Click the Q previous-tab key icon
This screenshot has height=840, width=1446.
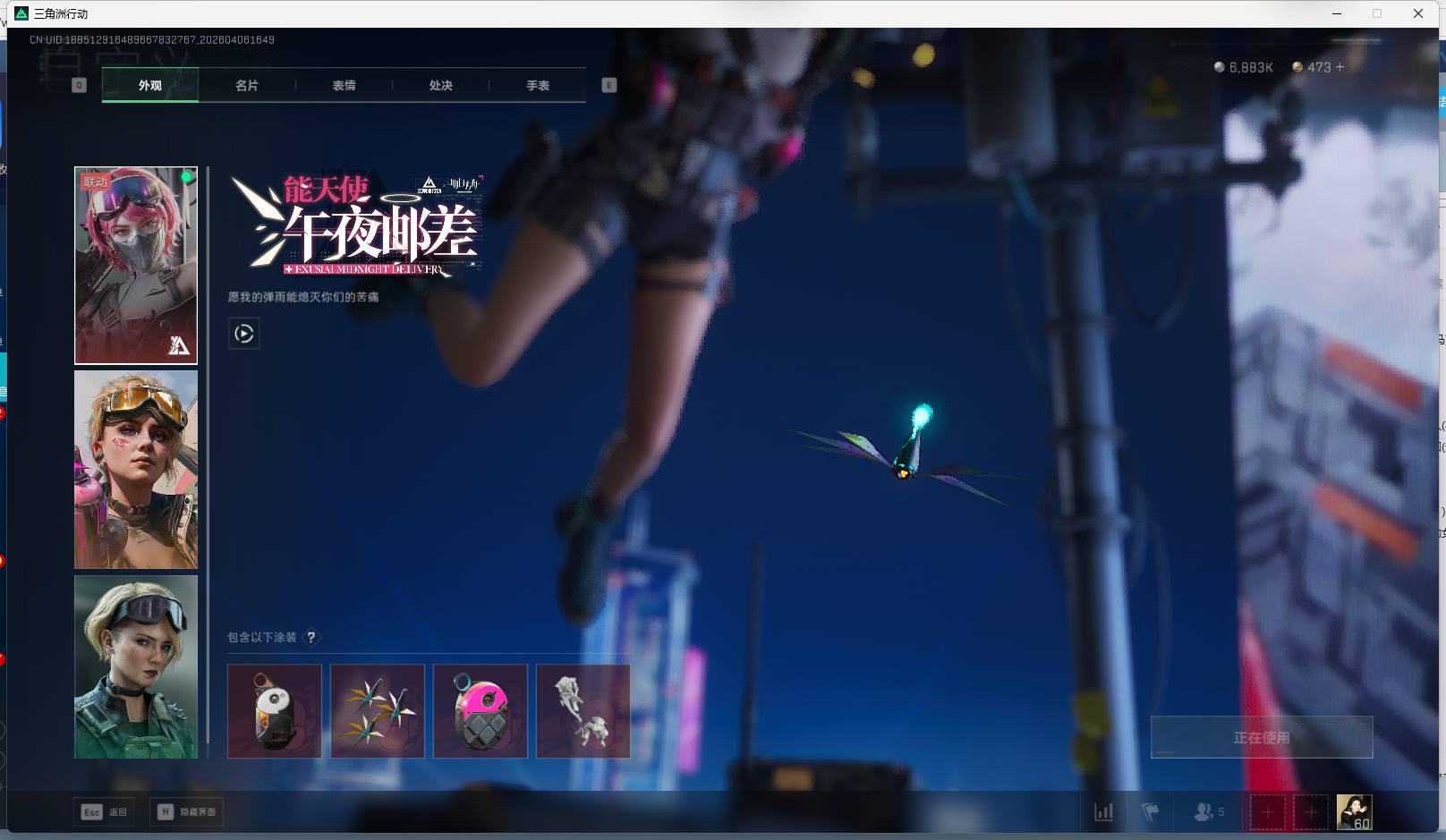click(79, 85)
